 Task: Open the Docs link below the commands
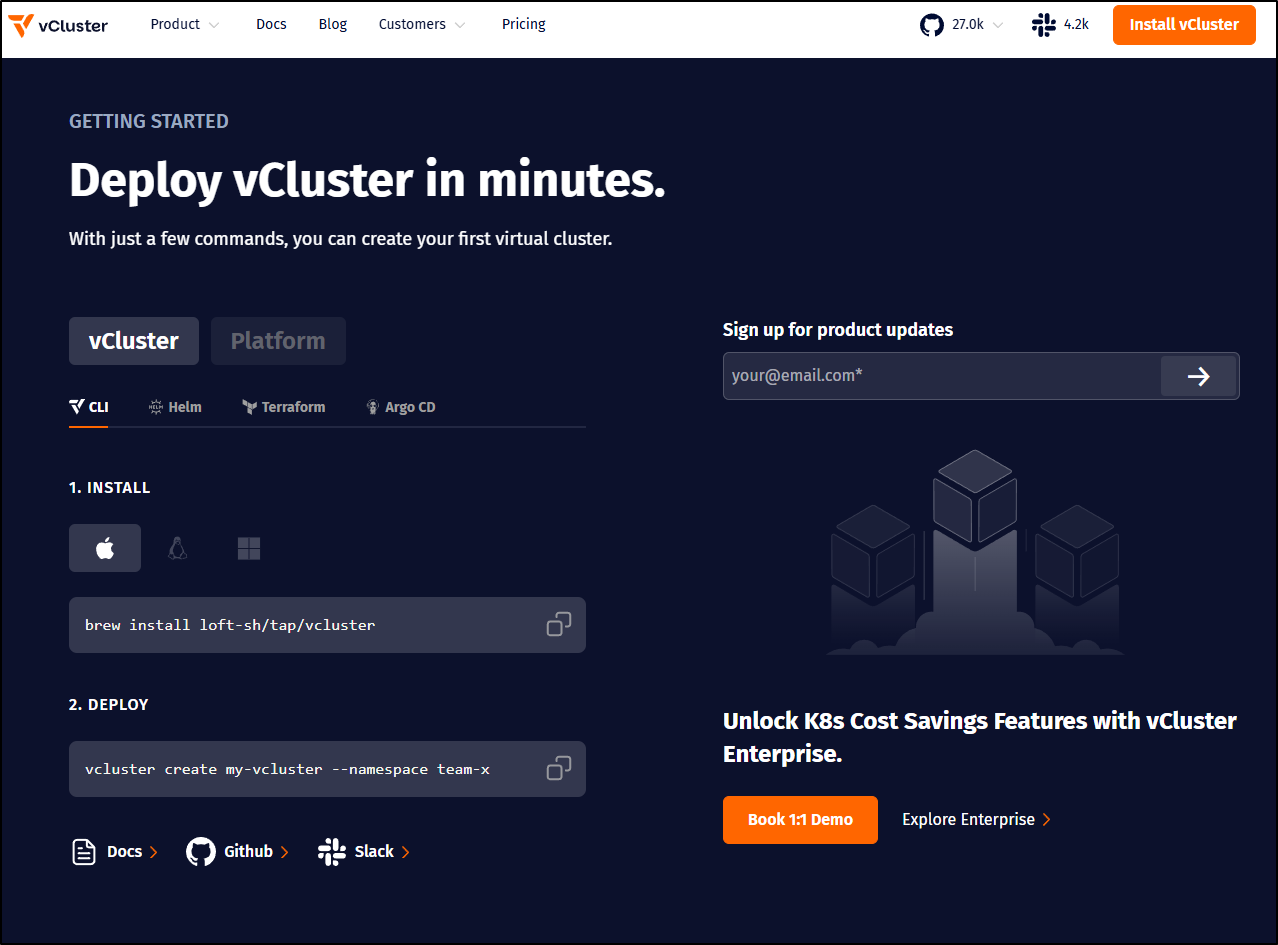coord(115,852)
